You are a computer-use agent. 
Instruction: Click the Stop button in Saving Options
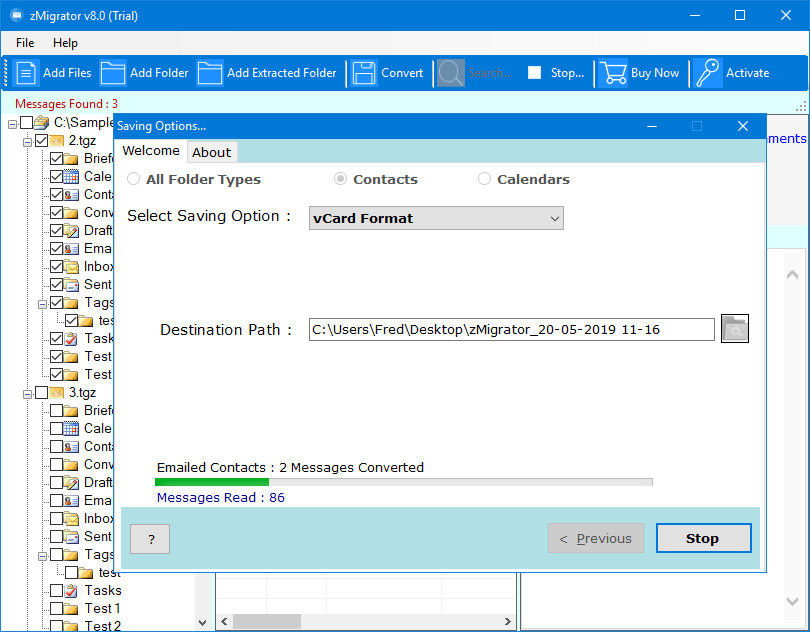click(703, 538)
